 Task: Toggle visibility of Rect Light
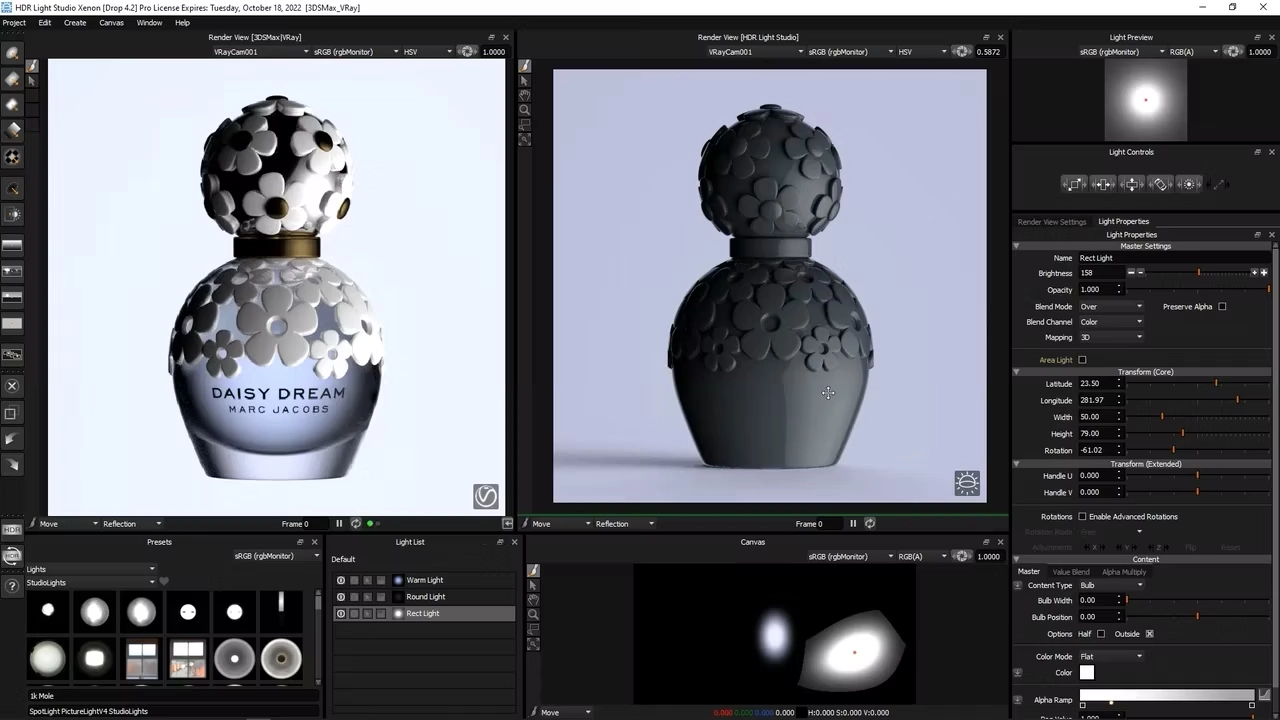(x=341, y=613)
